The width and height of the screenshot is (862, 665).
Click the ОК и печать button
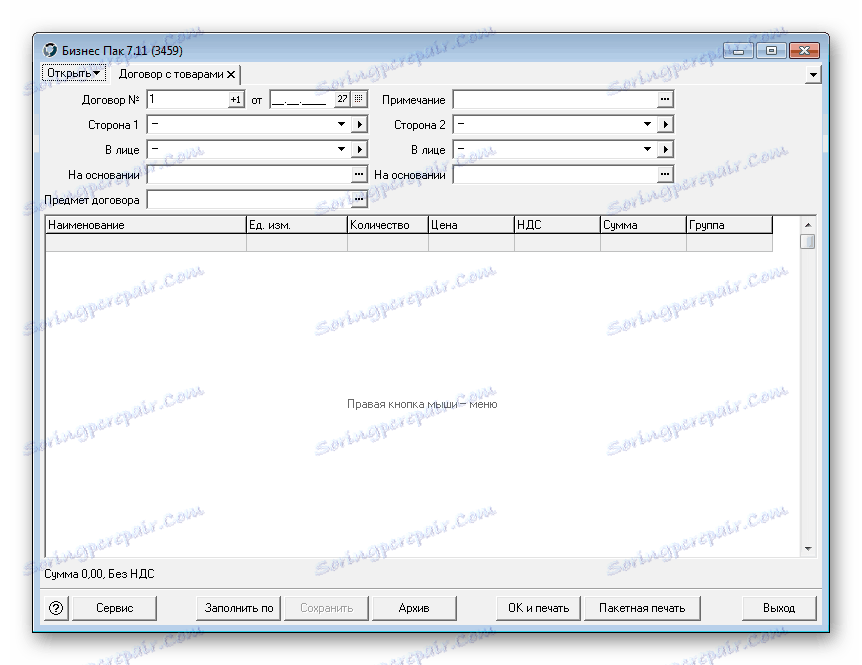tap(538, 608)
